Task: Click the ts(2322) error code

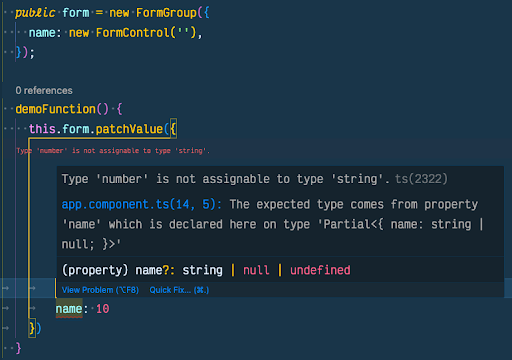Action: 421,179
